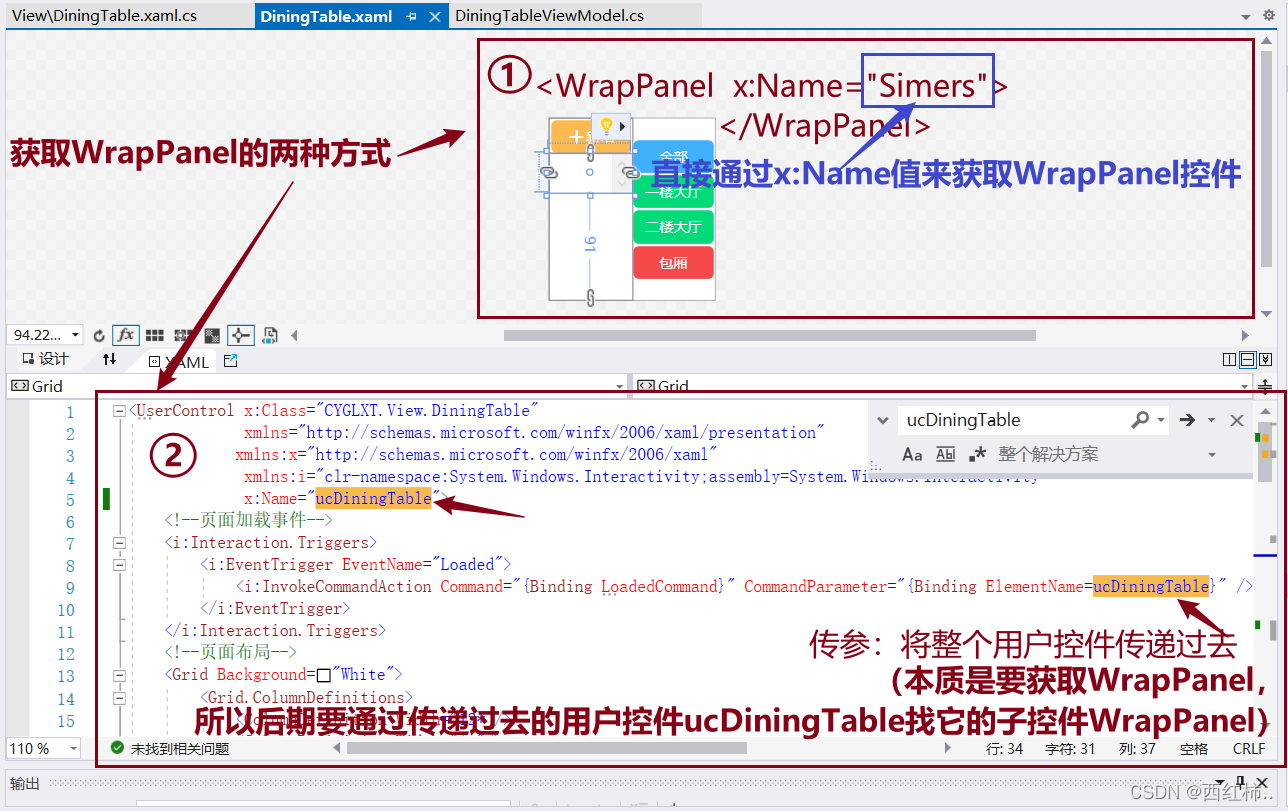The width and height of the screenshot is (1288, 811).
Task: Choose vertical split layout icon
Action: [1230, 360]
